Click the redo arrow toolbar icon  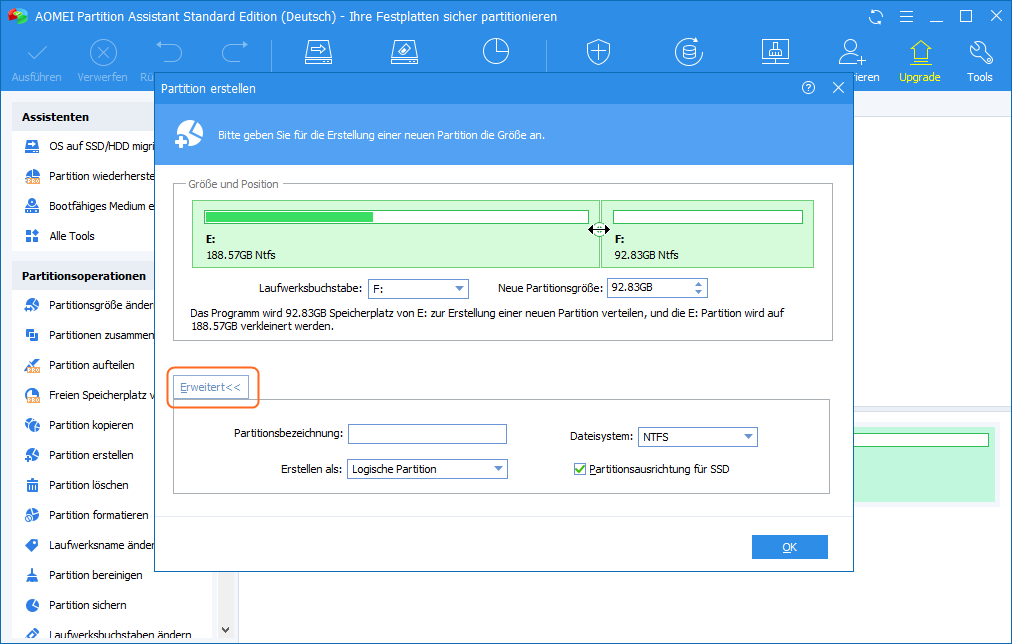tap(235, 52)
